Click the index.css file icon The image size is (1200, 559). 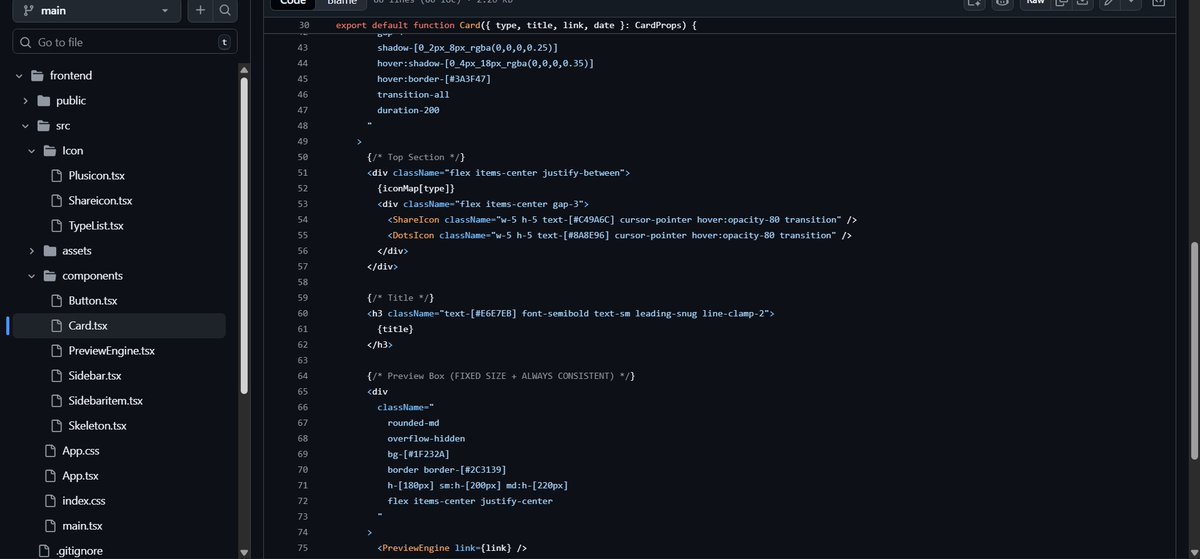click(50, 501)
